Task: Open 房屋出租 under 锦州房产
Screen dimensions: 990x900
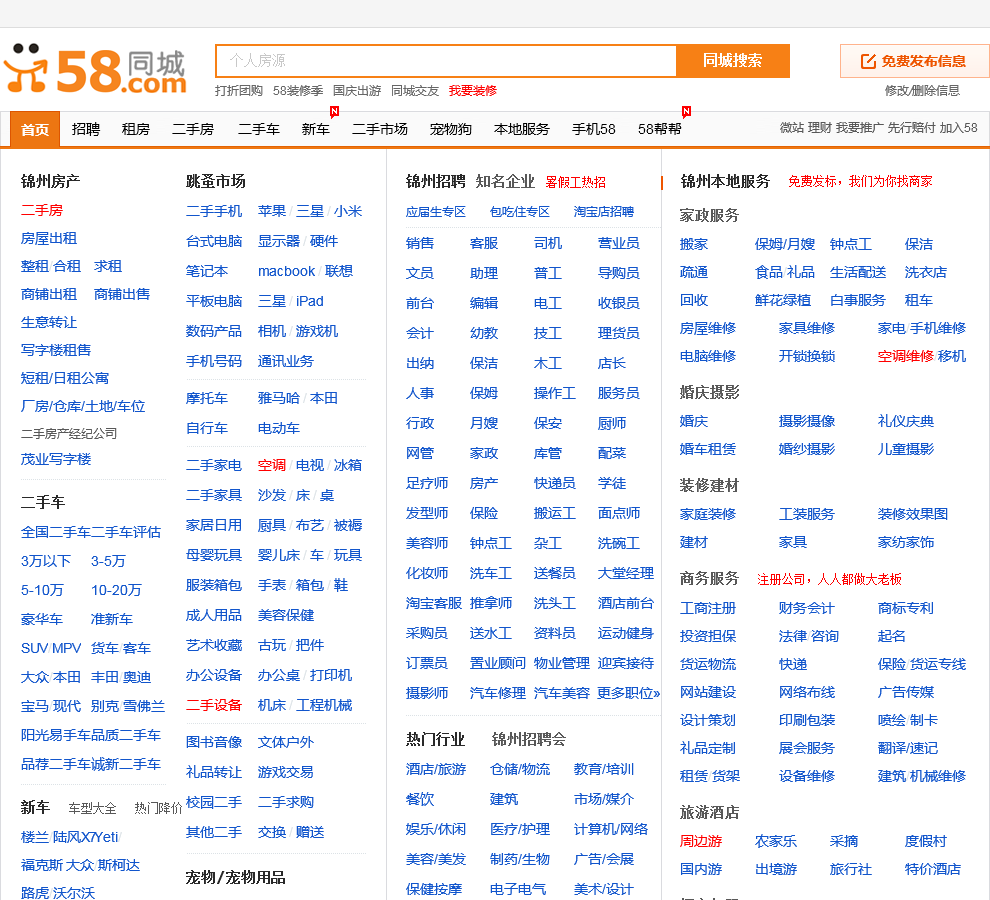Action: (x=49, y=239)
